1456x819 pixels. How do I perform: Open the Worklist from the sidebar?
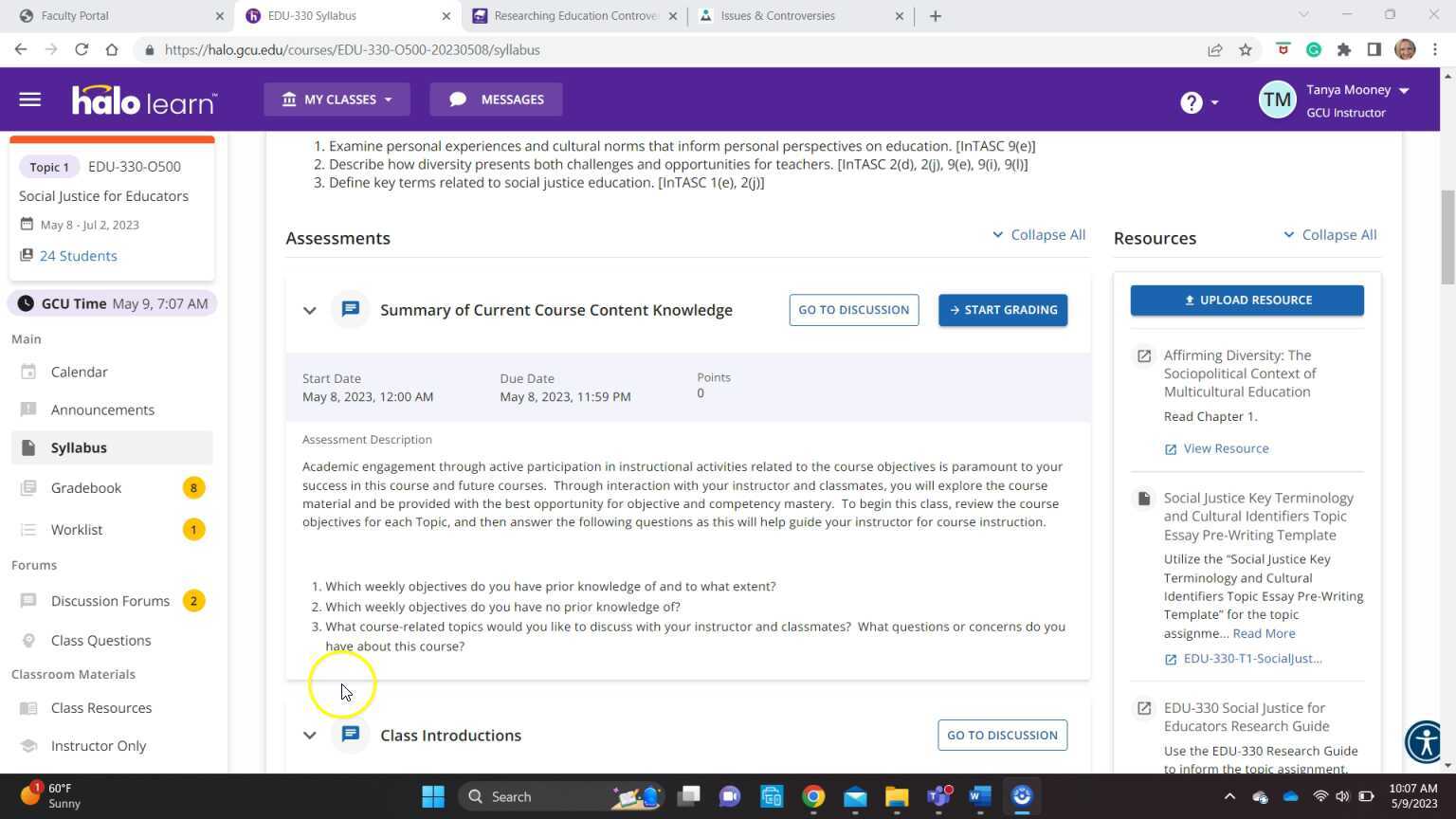pyautogui.click(x=76, y=529)
